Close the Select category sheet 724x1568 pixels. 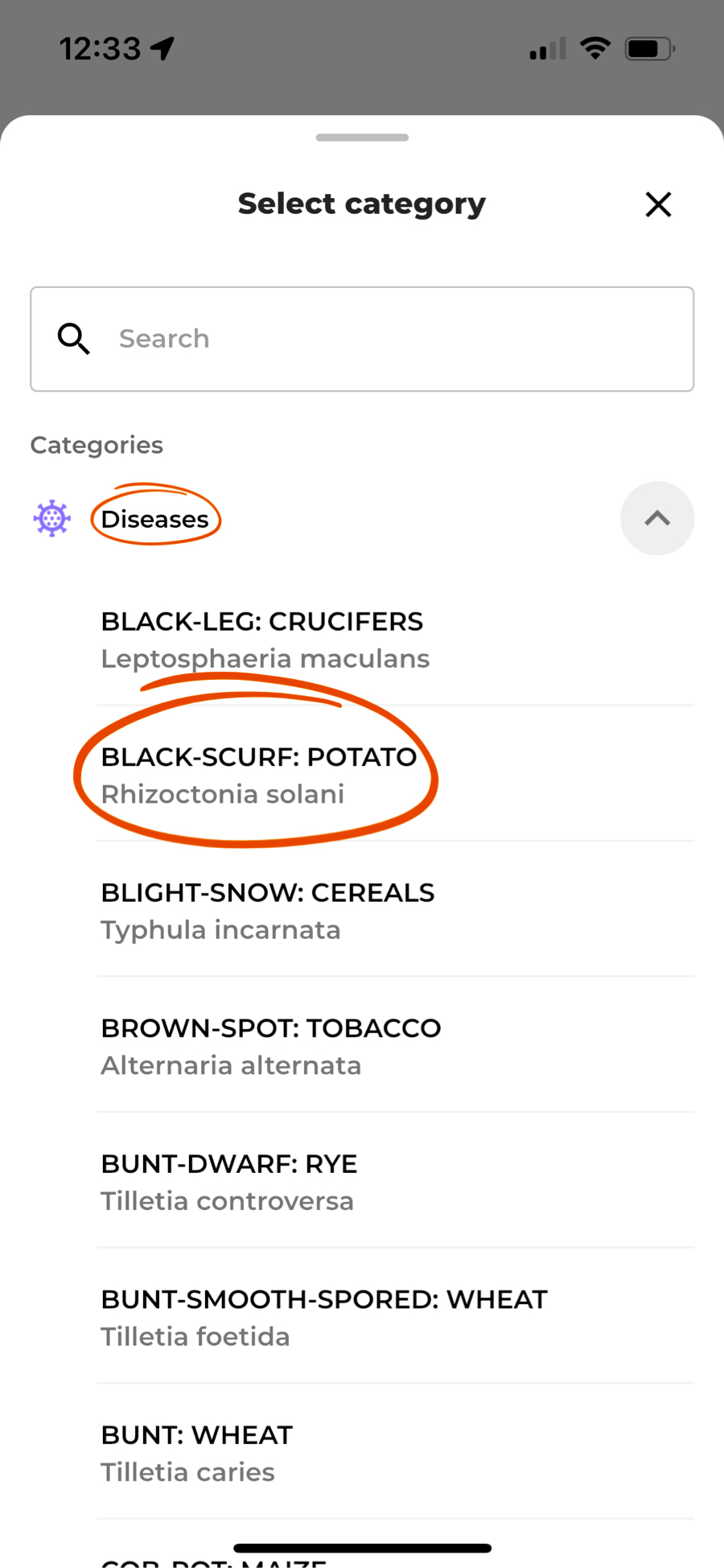click(x=658, y=204)
